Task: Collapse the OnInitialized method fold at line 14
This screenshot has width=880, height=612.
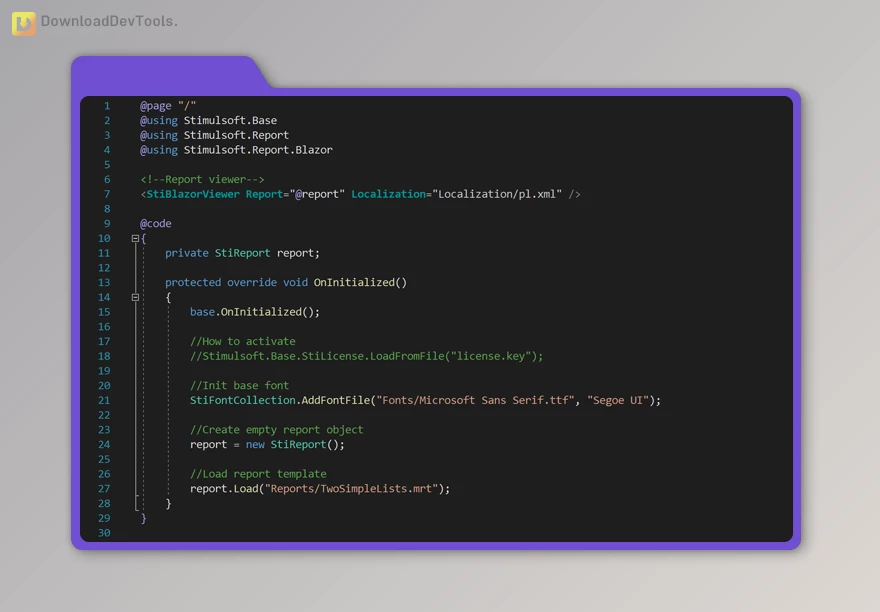Action: (135, 297)
